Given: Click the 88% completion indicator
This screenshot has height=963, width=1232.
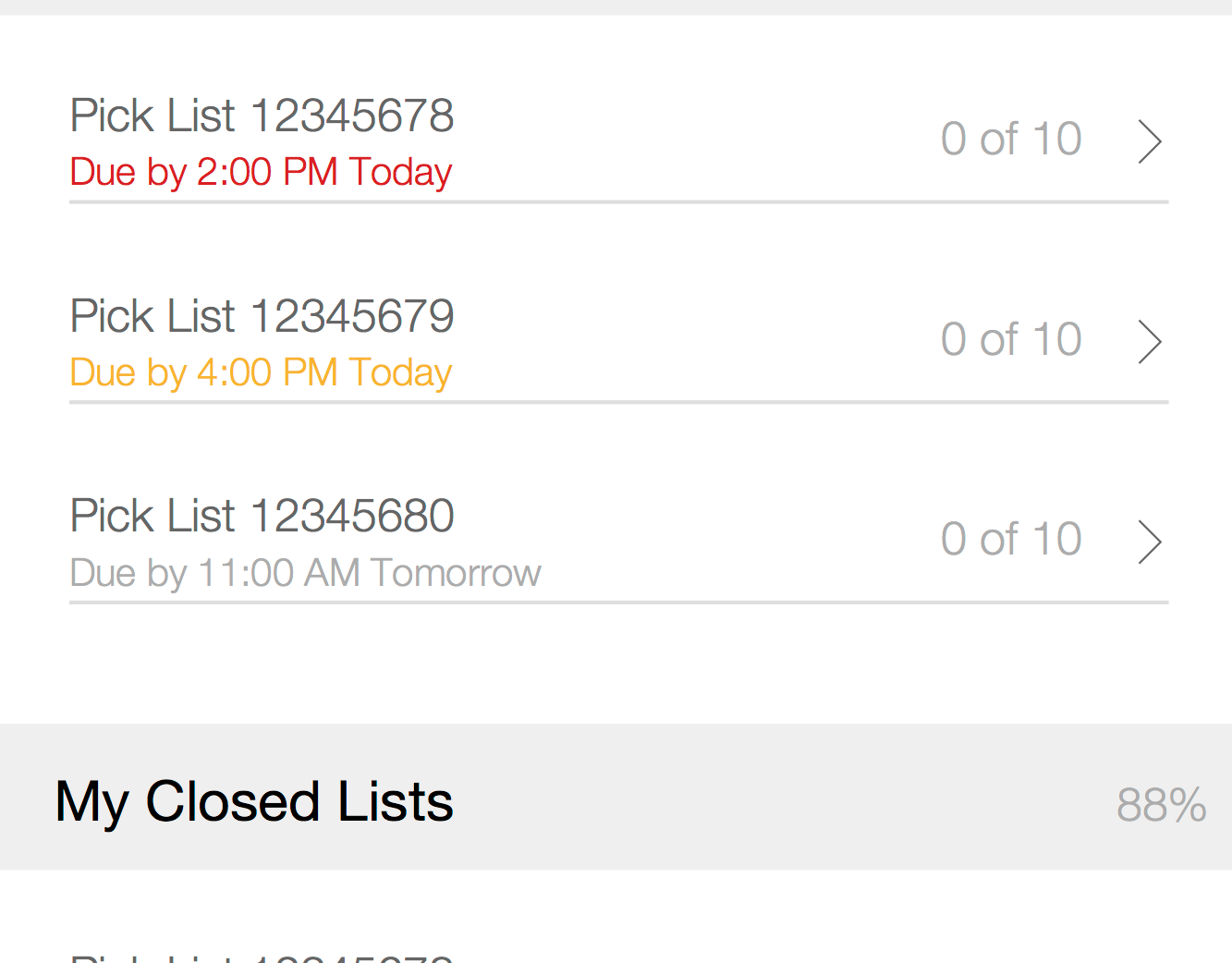Looking at the screenshot, I should pos(1162,805).
